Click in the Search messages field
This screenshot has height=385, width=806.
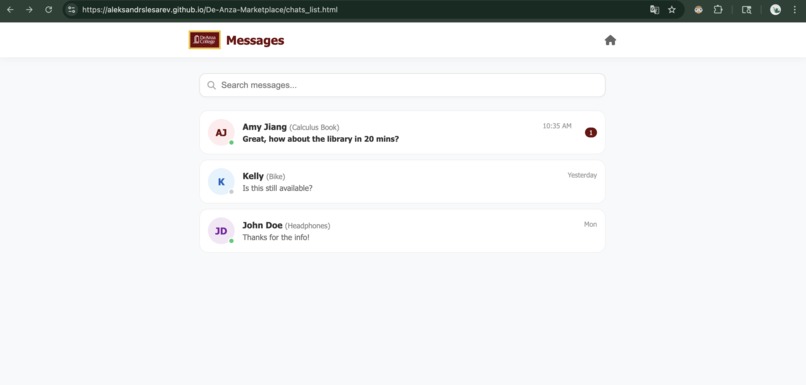402,85
